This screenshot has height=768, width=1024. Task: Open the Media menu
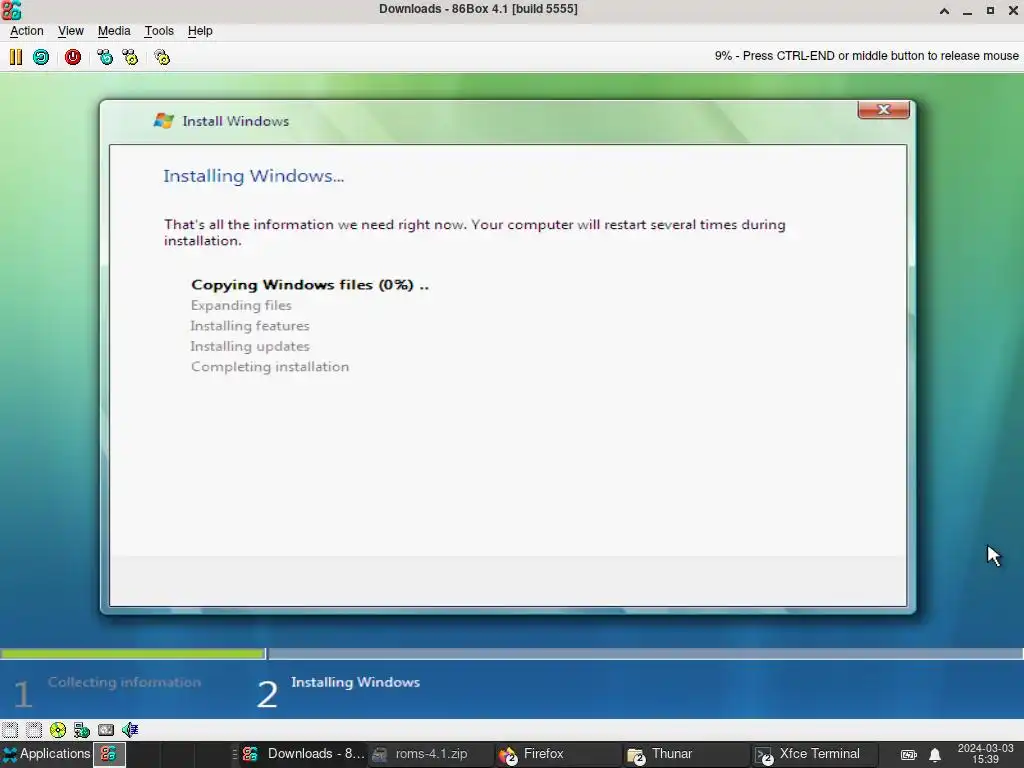coord(114,31)
